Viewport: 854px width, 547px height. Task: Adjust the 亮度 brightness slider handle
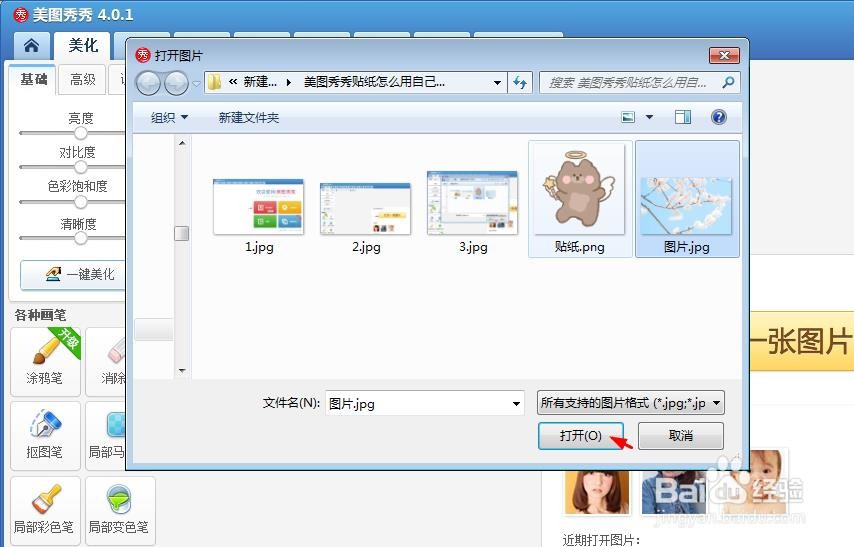[x=81, y=133]
